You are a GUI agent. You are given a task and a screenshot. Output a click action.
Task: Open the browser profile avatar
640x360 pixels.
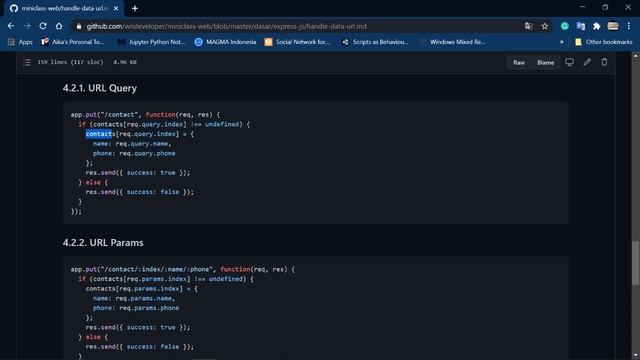pos(613,26)
